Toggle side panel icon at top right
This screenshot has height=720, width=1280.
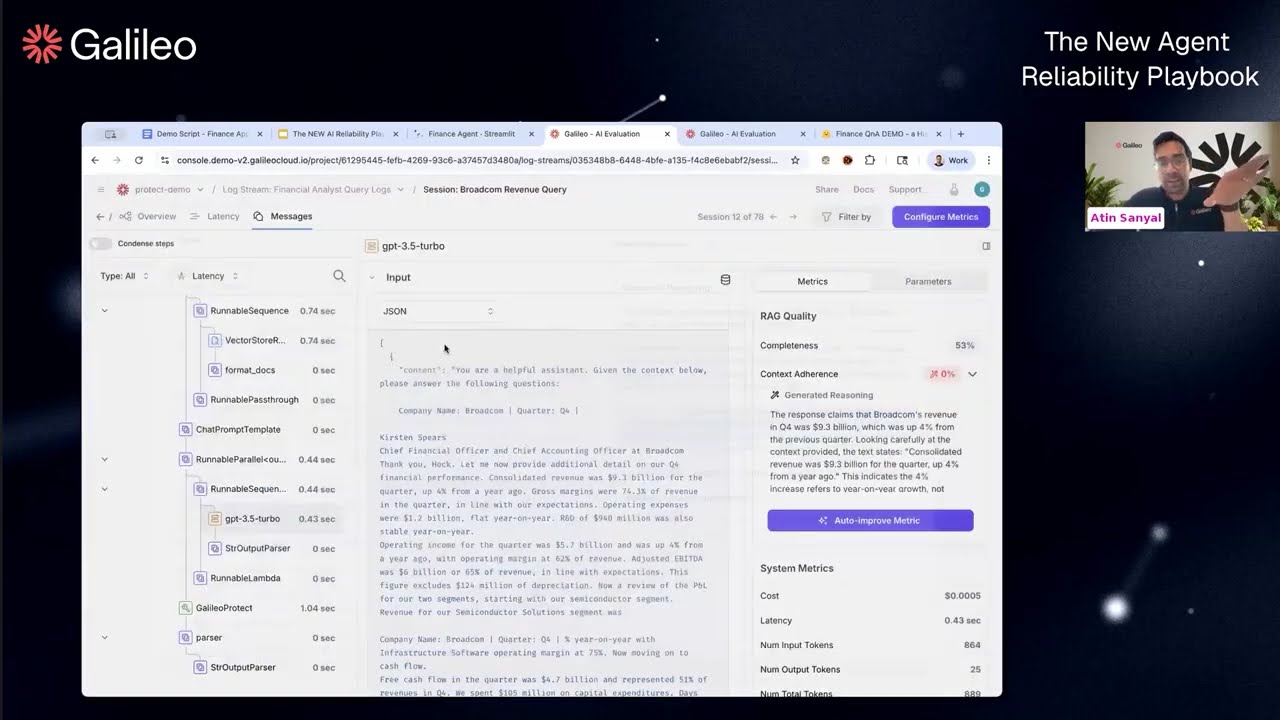986,246
